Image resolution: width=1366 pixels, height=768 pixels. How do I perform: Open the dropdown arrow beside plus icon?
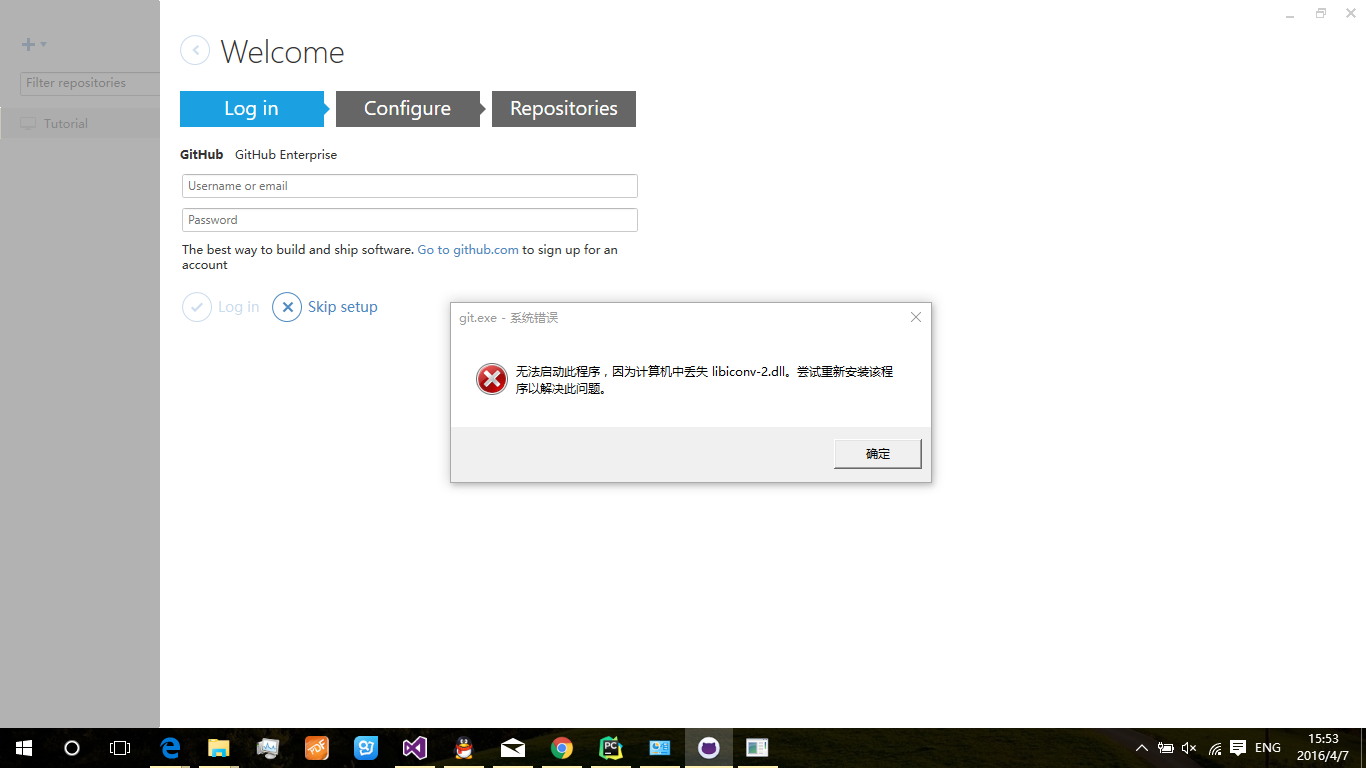pos(44,45)
